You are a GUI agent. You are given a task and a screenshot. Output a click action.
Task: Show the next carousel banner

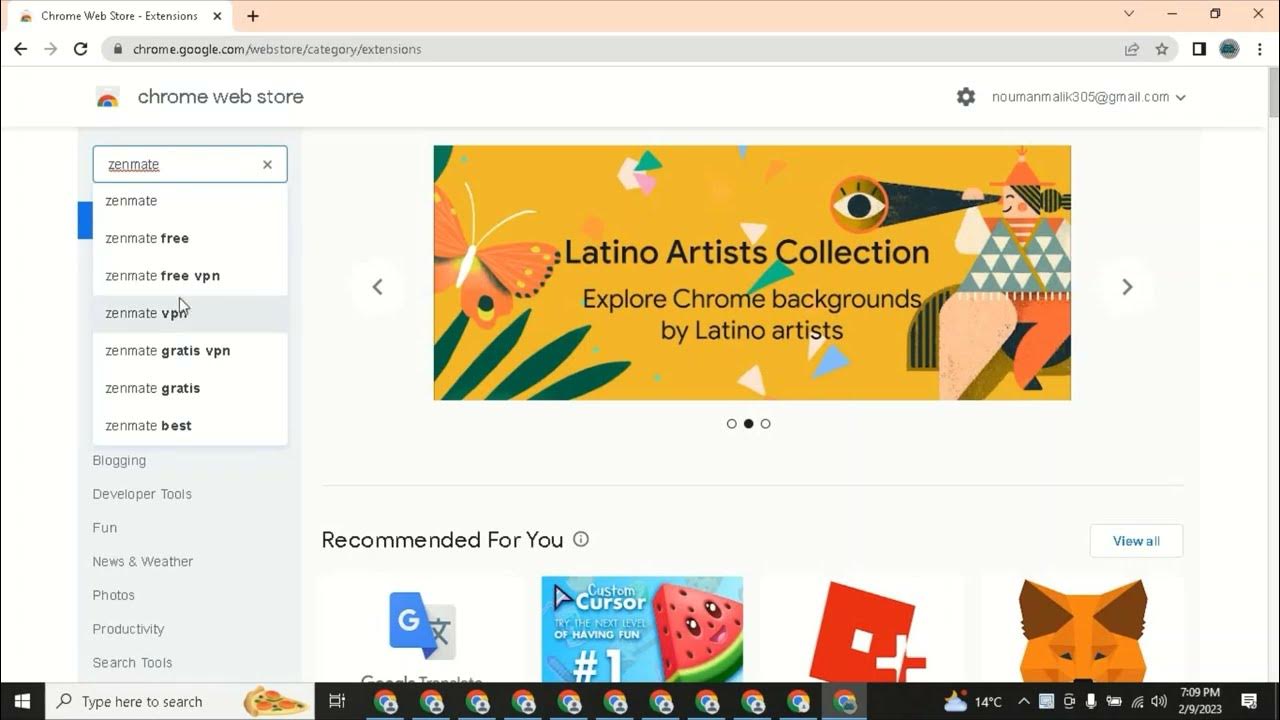pyautogui.click(x=1127, y=287)
